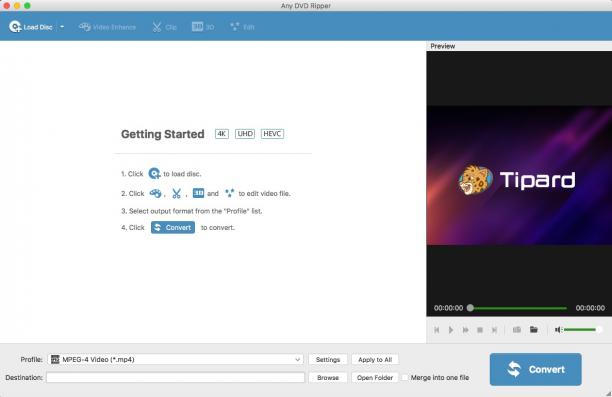Expand the Load Disc dropdown arrow
The image size is (612, 397).
tap(62, 27)
